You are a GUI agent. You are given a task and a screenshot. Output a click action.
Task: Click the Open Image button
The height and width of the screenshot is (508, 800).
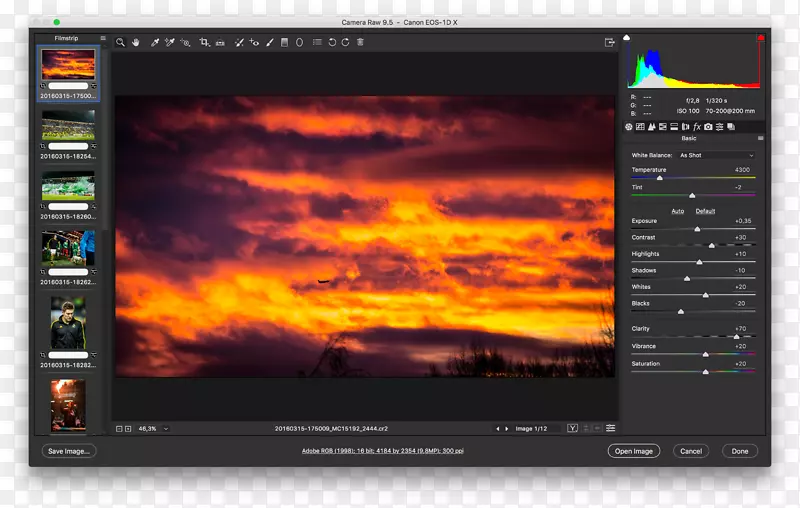[x=634, y=451]
